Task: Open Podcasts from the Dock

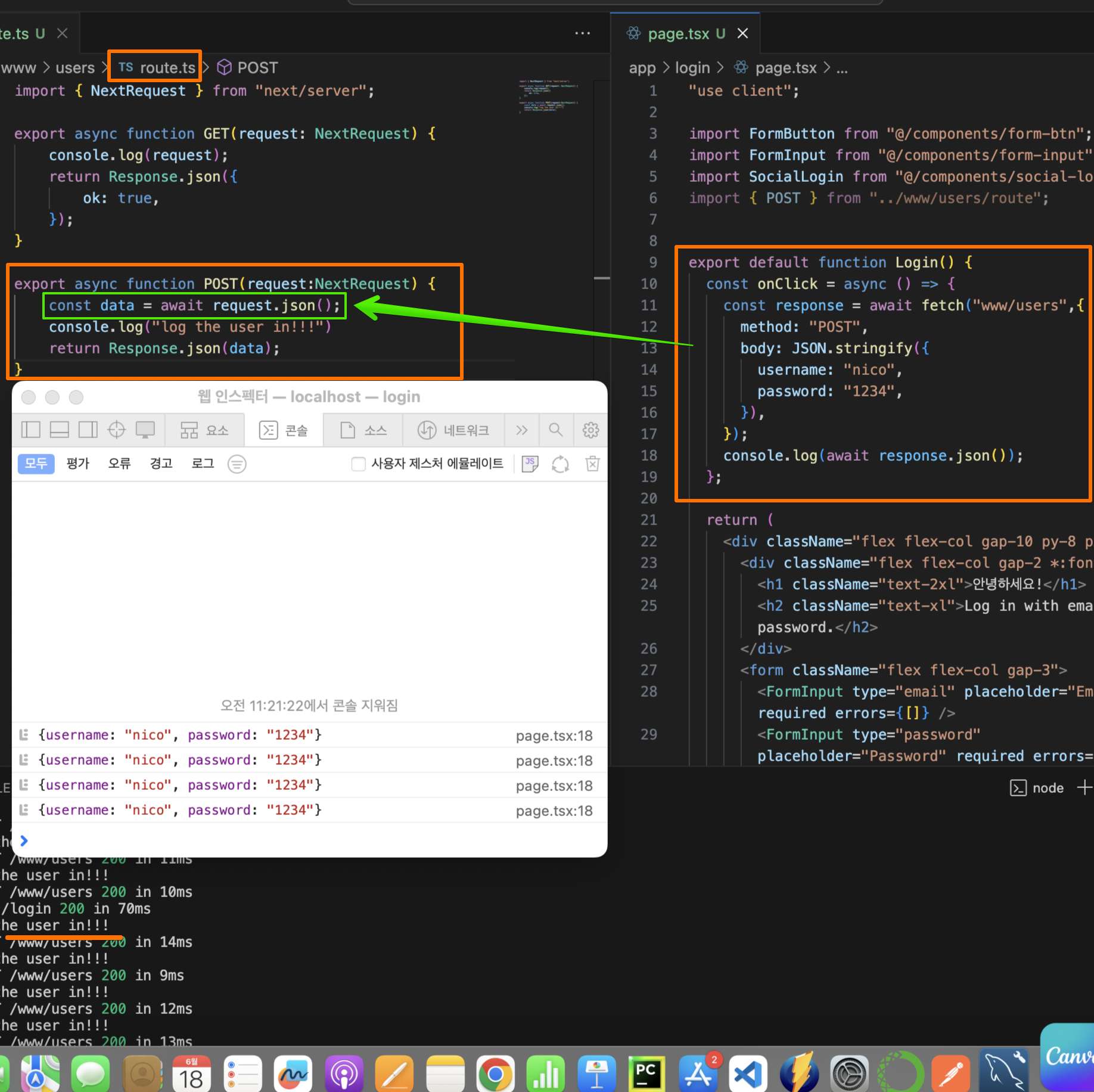Action: click(344, 1072)
